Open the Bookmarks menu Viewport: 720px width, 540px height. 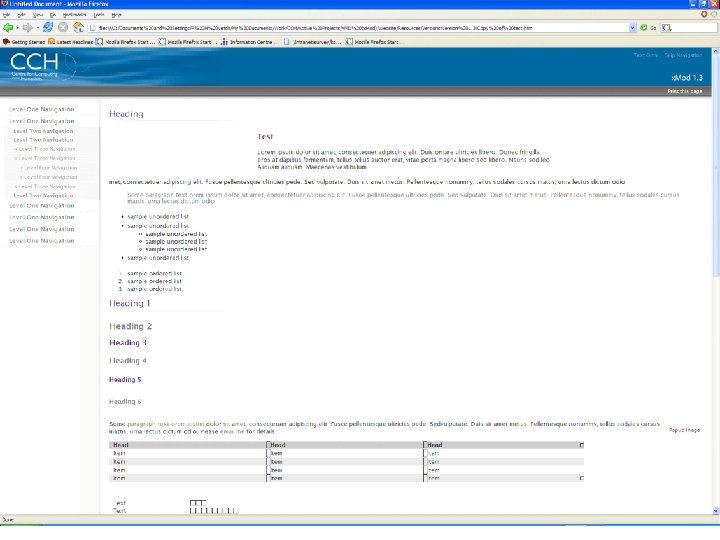pyautogui.click(x=74, y=15)
